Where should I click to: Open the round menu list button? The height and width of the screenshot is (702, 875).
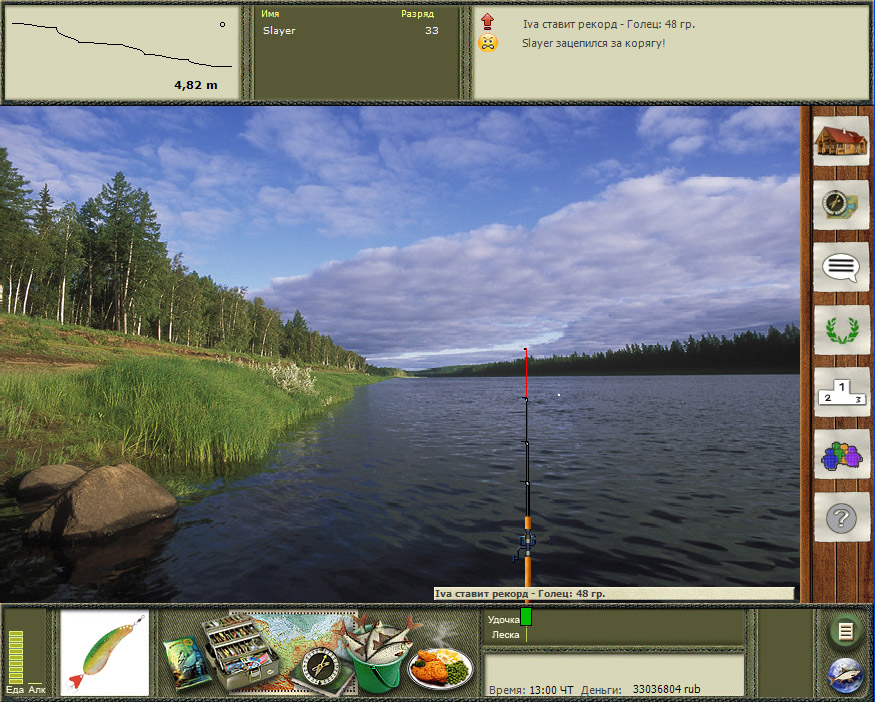pyautogui.click(x=846, y=631)
